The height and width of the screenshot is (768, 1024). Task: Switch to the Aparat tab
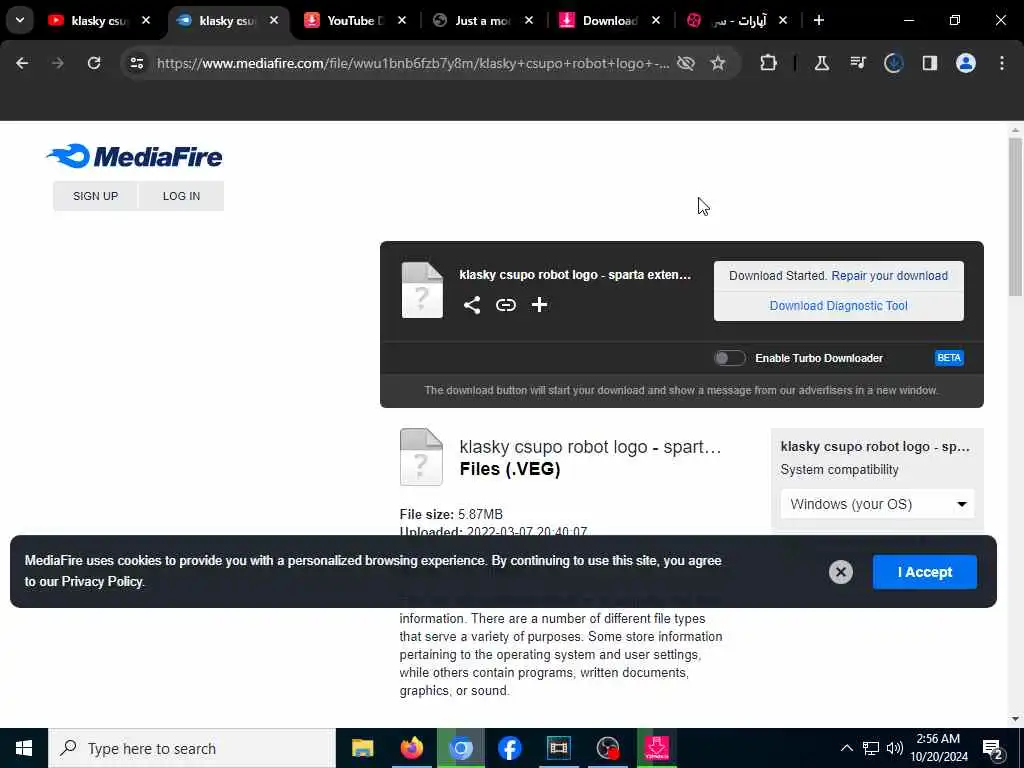click(x=736, y=20)
